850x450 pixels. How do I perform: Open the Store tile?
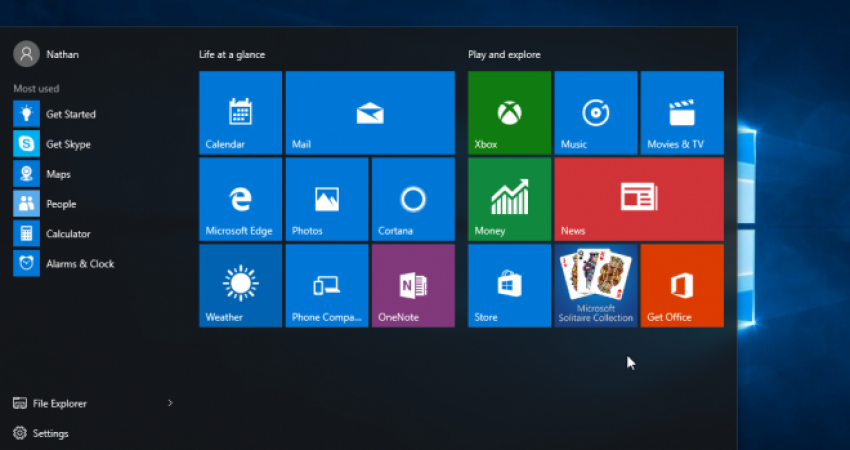[510, 286]
